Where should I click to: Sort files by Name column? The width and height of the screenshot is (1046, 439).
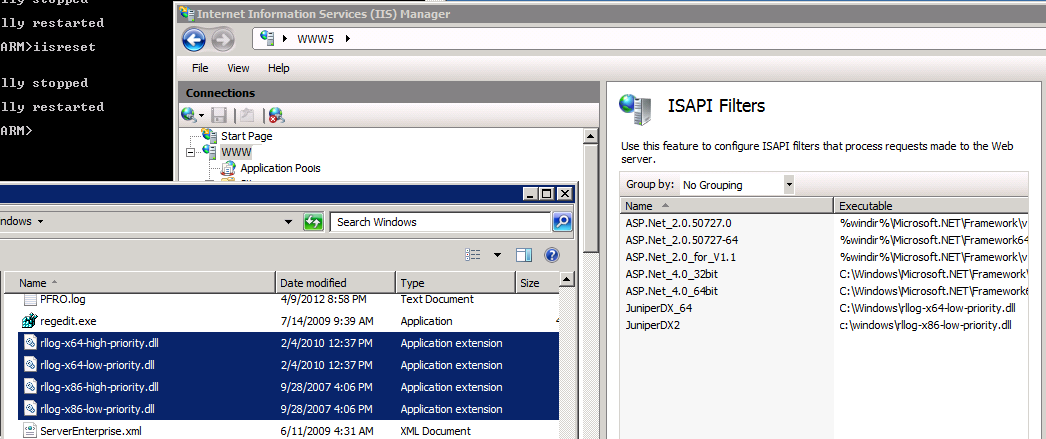[141, 283]
